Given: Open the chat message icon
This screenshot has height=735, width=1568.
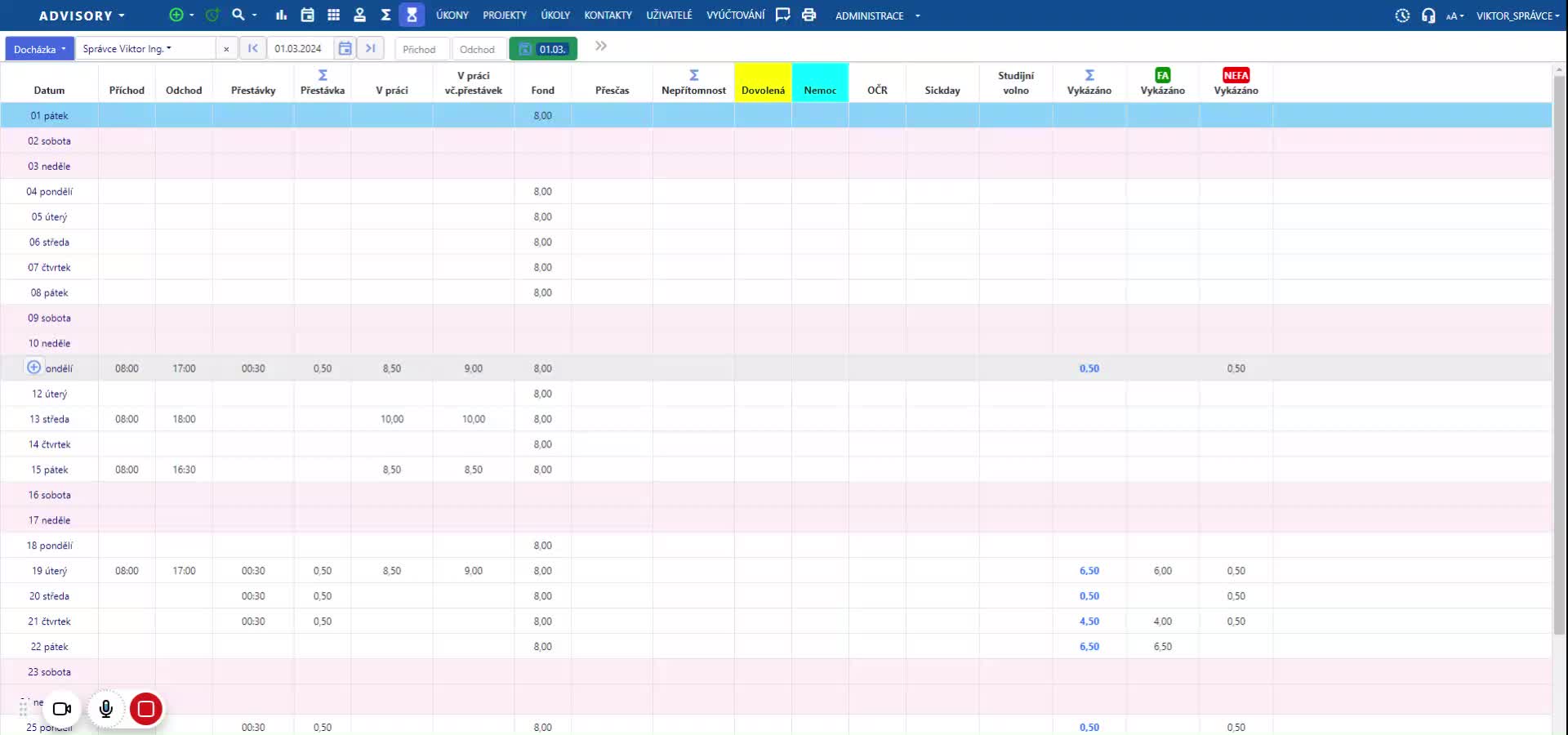Looking at the screenshot, I should tap(782, 15).
